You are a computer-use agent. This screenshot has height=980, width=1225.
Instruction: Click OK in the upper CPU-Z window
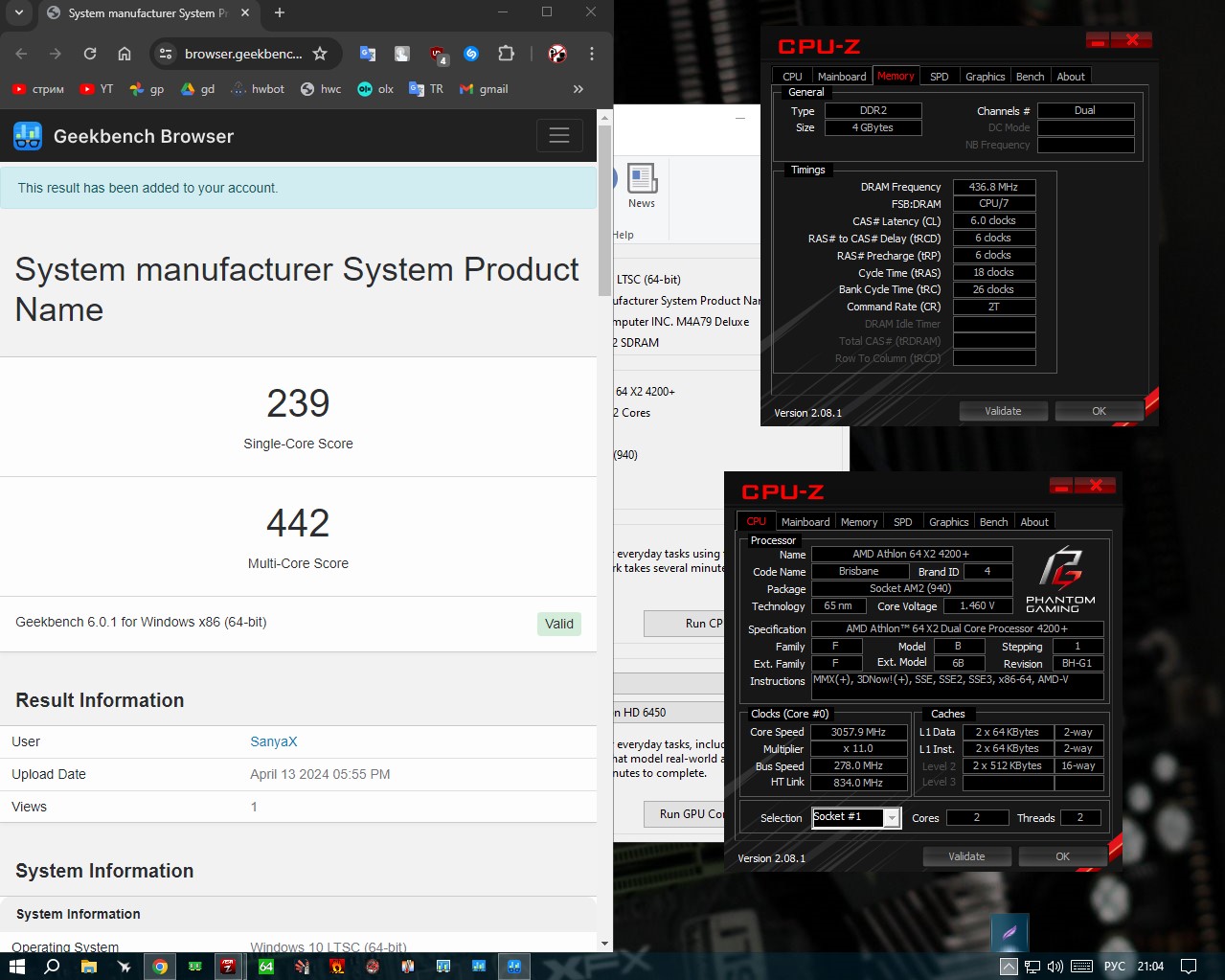1099,411
